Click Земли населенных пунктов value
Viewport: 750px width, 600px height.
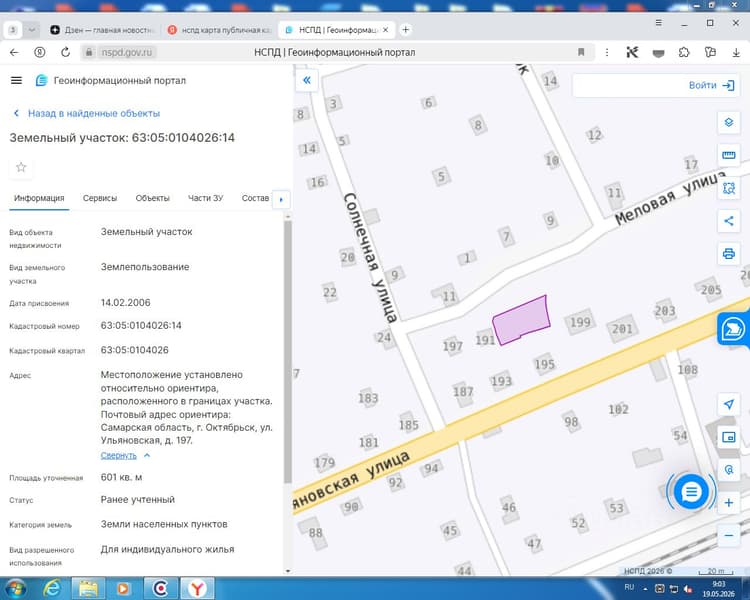click(x=164, y=524)
